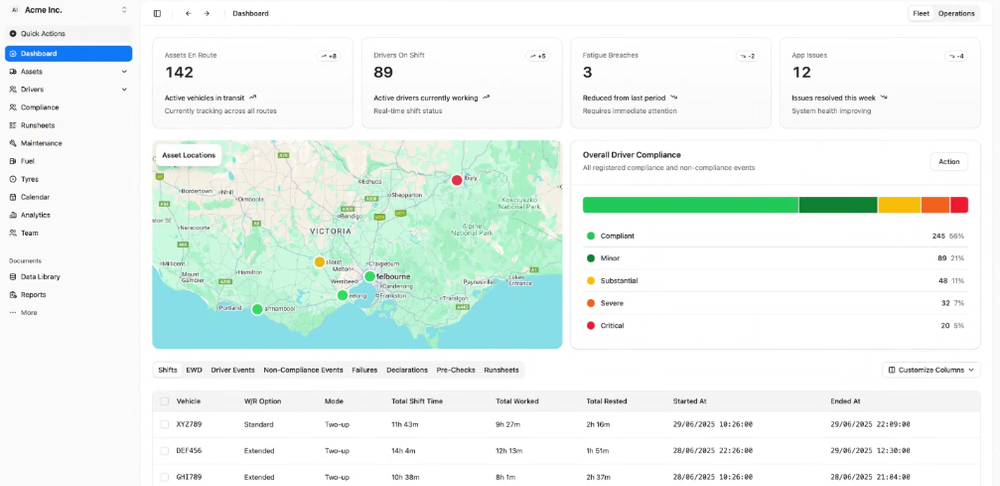Expand the Drivers submenu chevron
This screenshot has width=1000, height=486.
(x=124, y=89)
